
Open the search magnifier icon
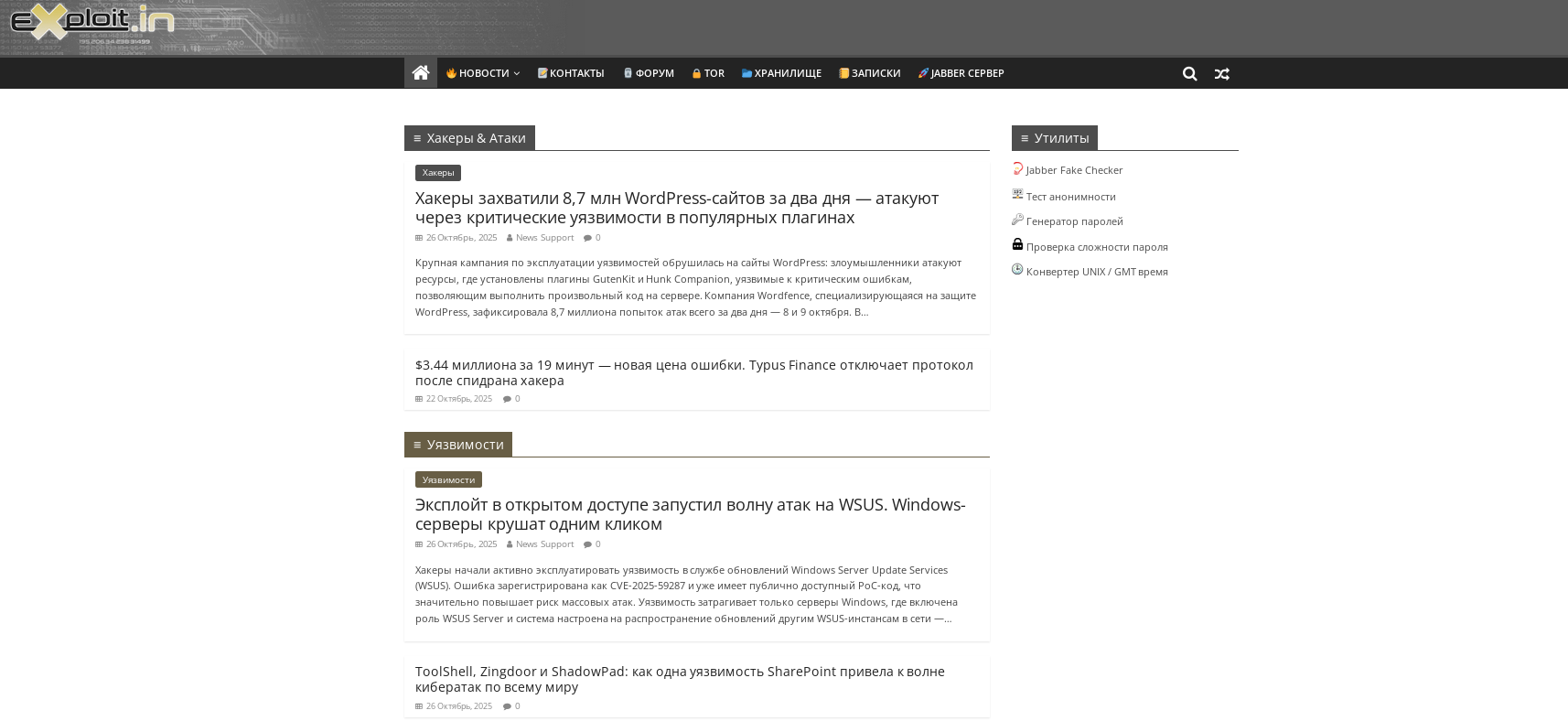[1189, 74]
